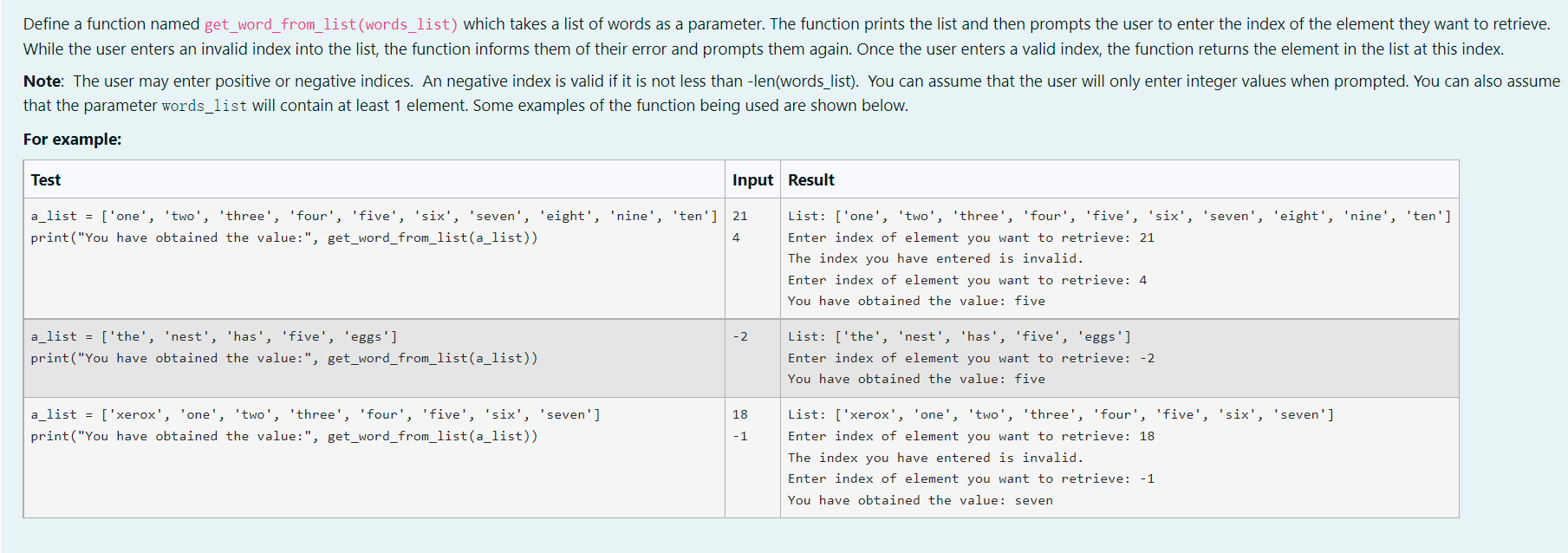
Task: Click the input value 4
Action: (736, 237)
